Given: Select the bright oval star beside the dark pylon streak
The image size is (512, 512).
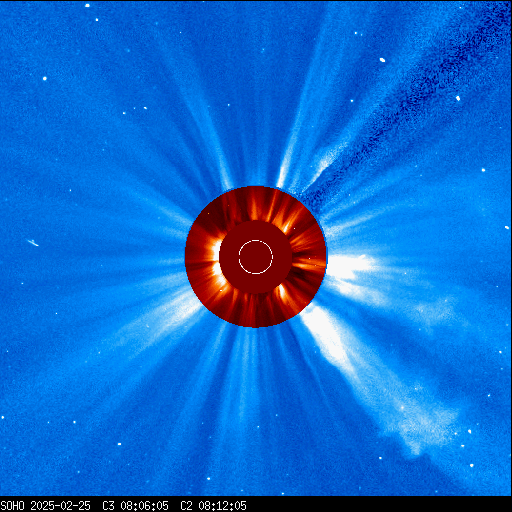Looking at the screenshot, I should point(382,60).
